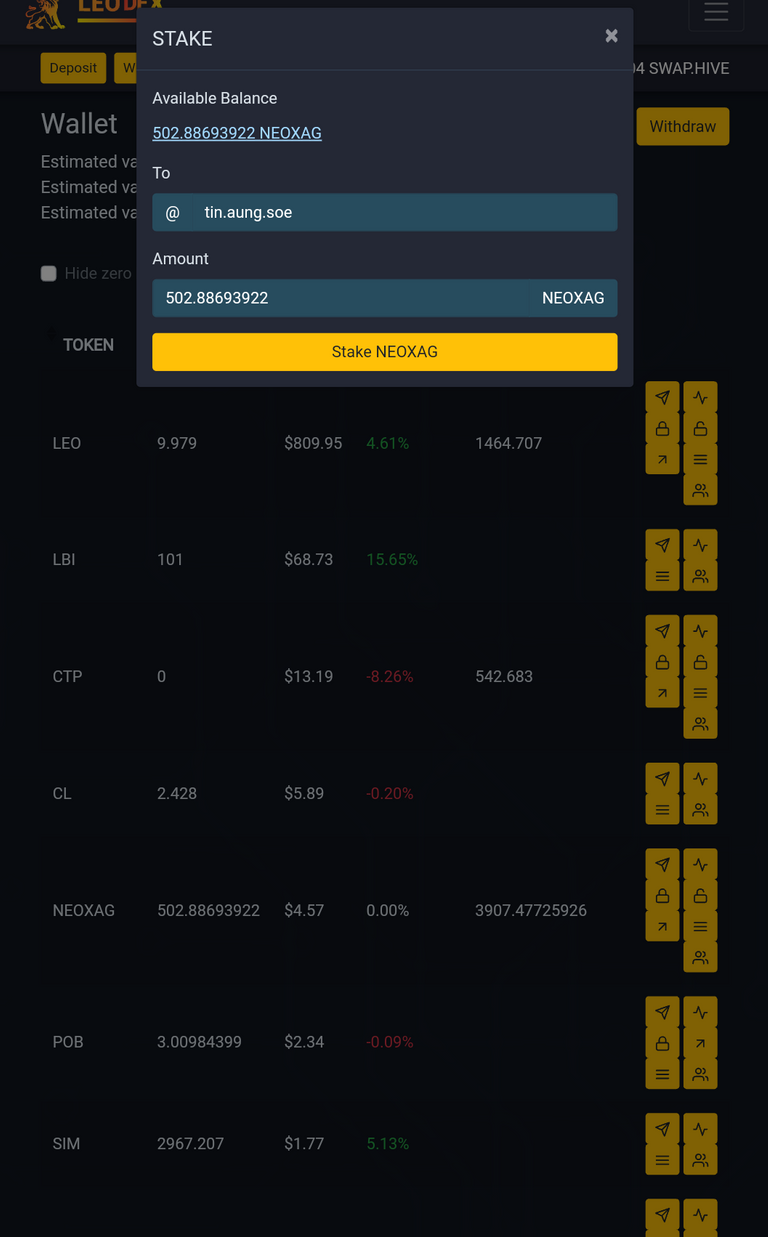Screen dimensions: 768x1237
Task: Open the history list icon for POB
Action: pos(662,1074)
